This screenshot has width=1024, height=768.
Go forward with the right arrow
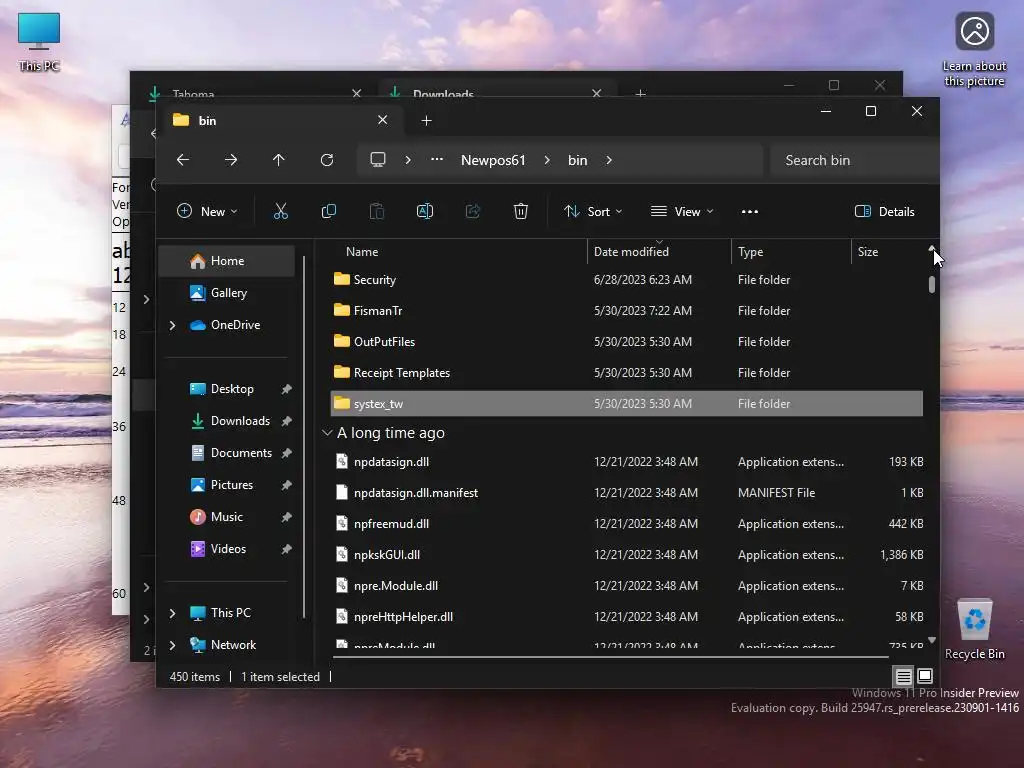pyautogui.click(x=231, y=160)
